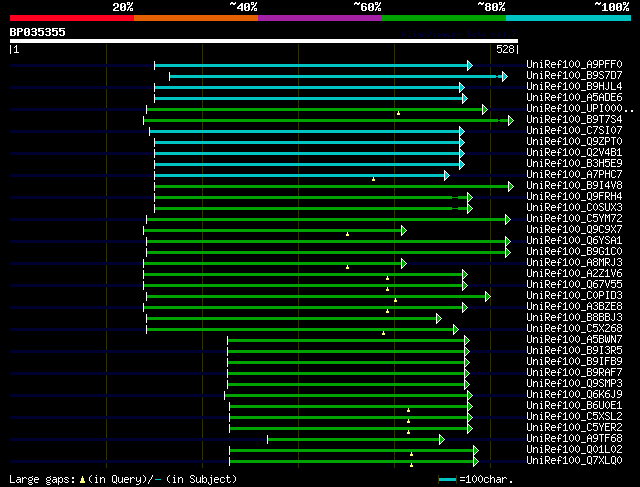Click the UniRef100_Q6YSA1 label
This screenshot has width=640, height=487.
(574, 241)
